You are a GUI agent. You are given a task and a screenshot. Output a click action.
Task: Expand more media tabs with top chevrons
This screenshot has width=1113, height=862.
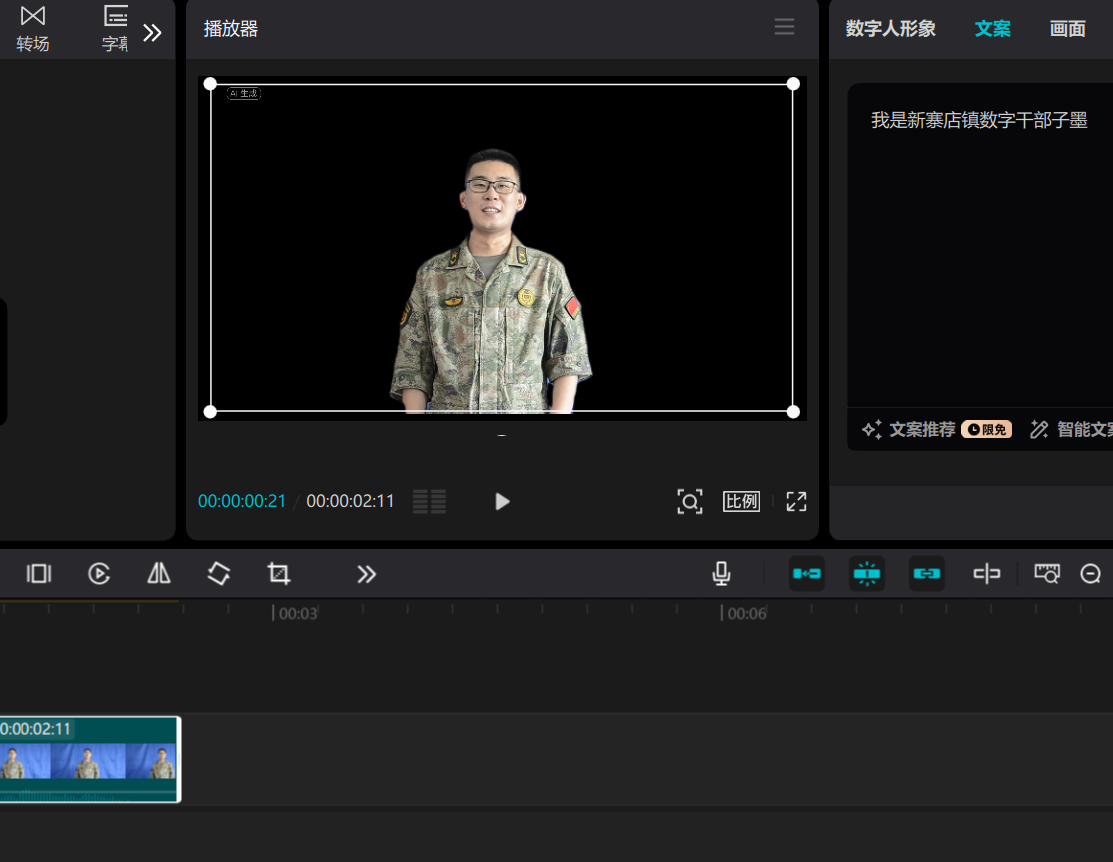(x=152, y=33)
